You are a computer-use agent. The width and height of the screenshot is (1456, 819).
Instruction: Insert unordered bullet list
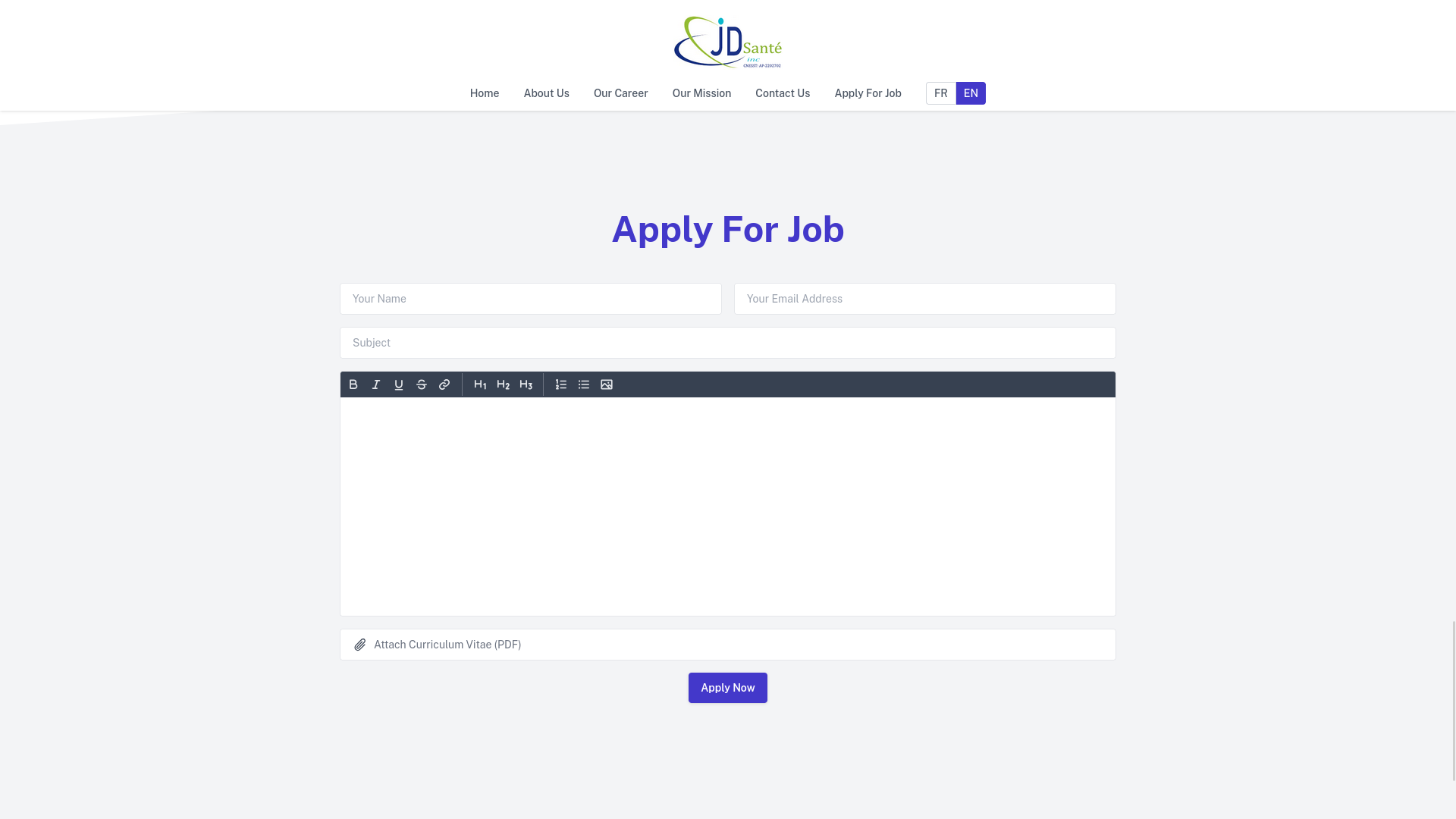[x=584, y=384]
